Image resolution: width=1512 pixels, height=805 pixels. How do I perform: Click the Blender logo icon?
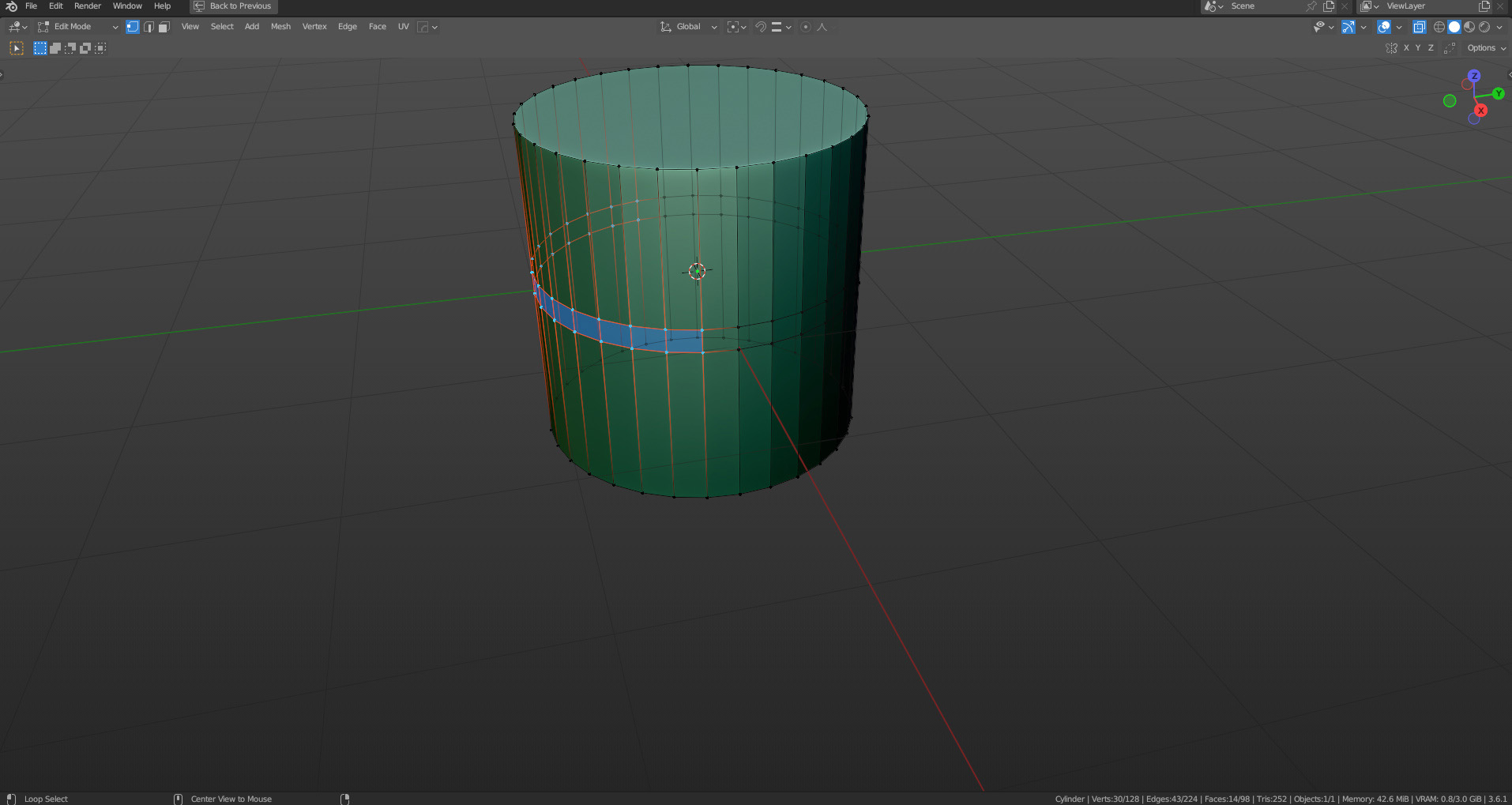[11, 6]
